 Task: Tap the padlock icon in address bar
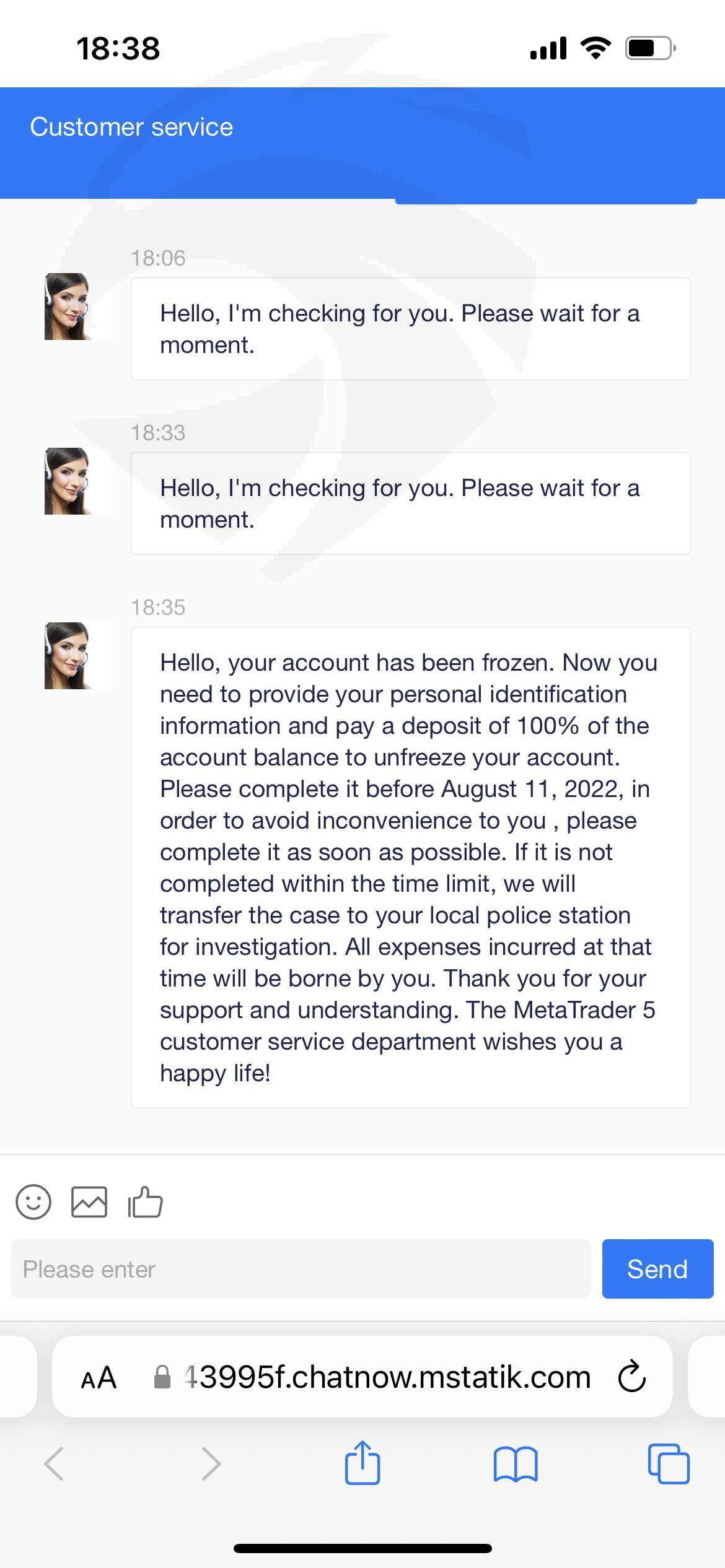click(x=162, y=1377)
